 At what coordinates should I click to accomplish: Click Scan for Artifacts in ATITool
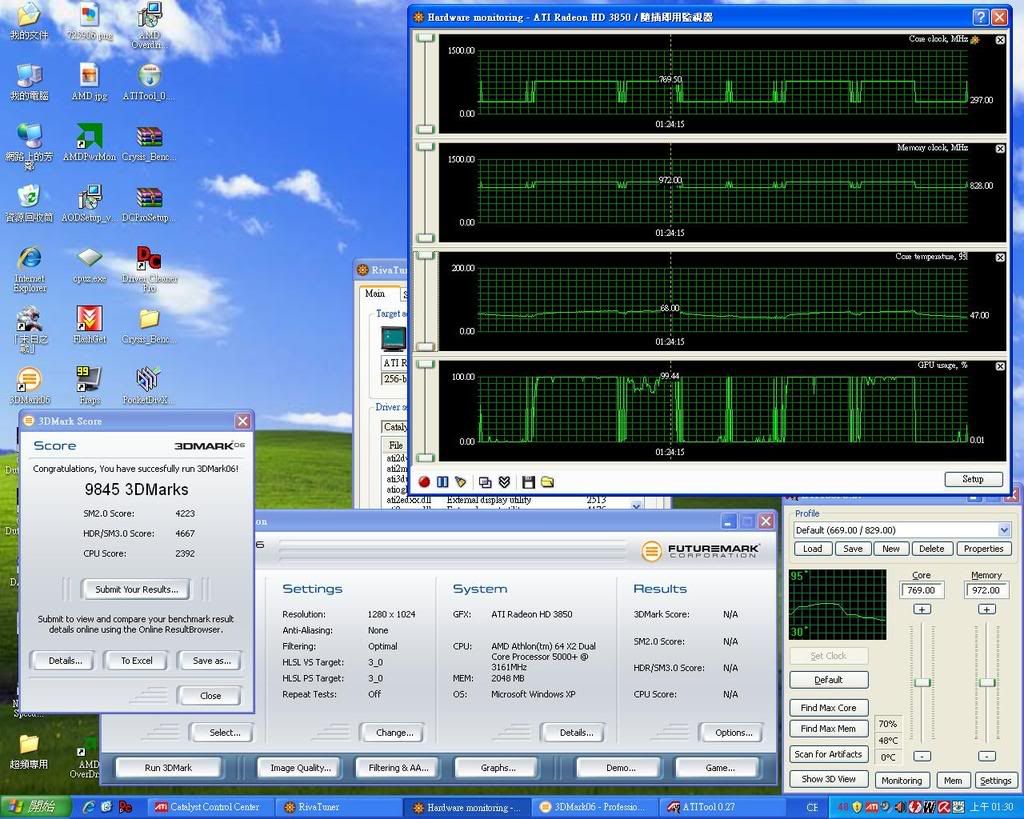(x=828, y=754)
